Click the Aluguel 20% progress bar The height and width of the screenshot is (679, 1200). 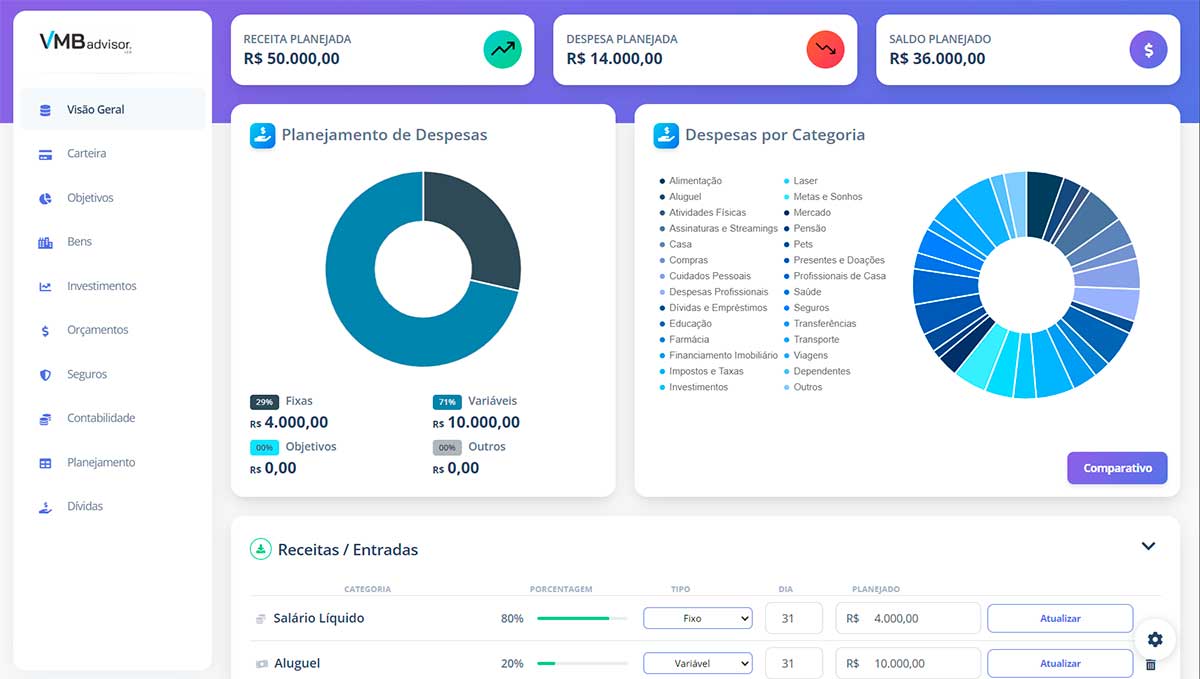coord(582,663)
